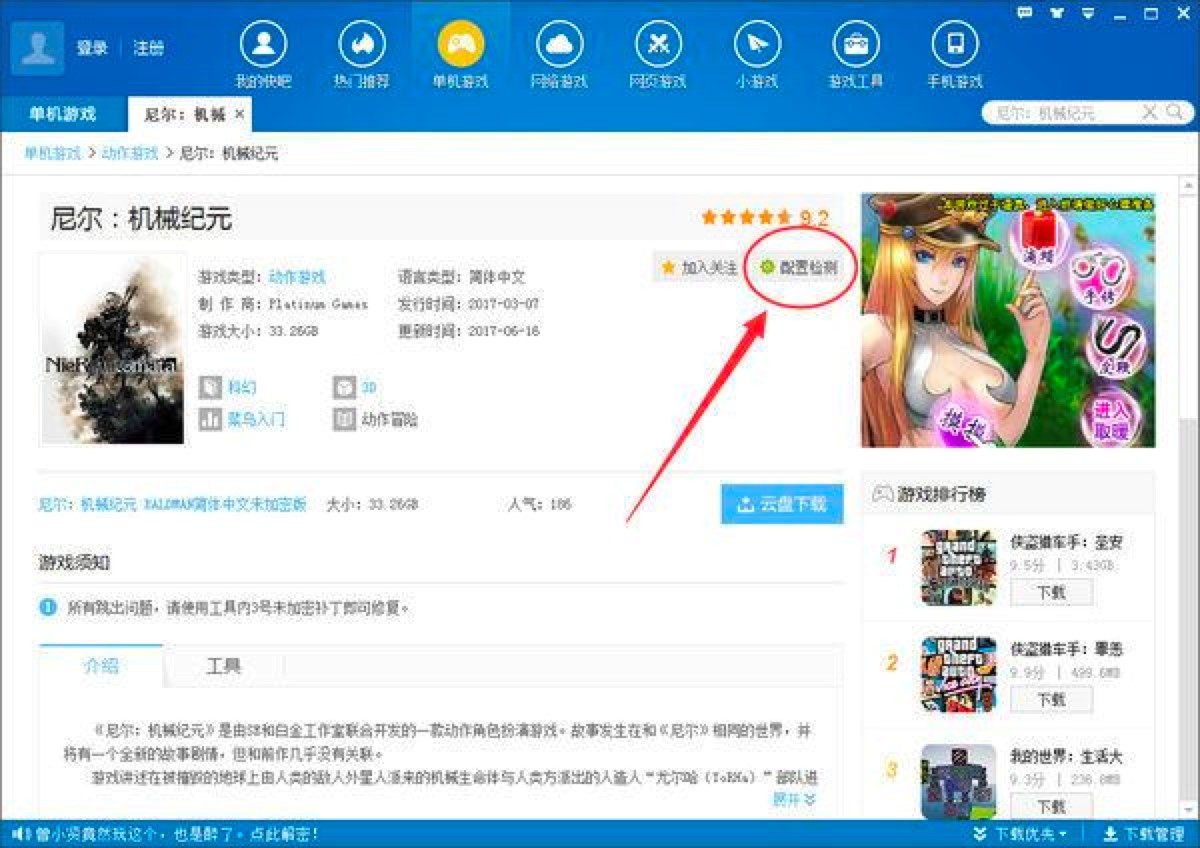Screen dimensions: 1200x848
Task: Download 我的世界：生活大 game
Action: [1051, 806]
